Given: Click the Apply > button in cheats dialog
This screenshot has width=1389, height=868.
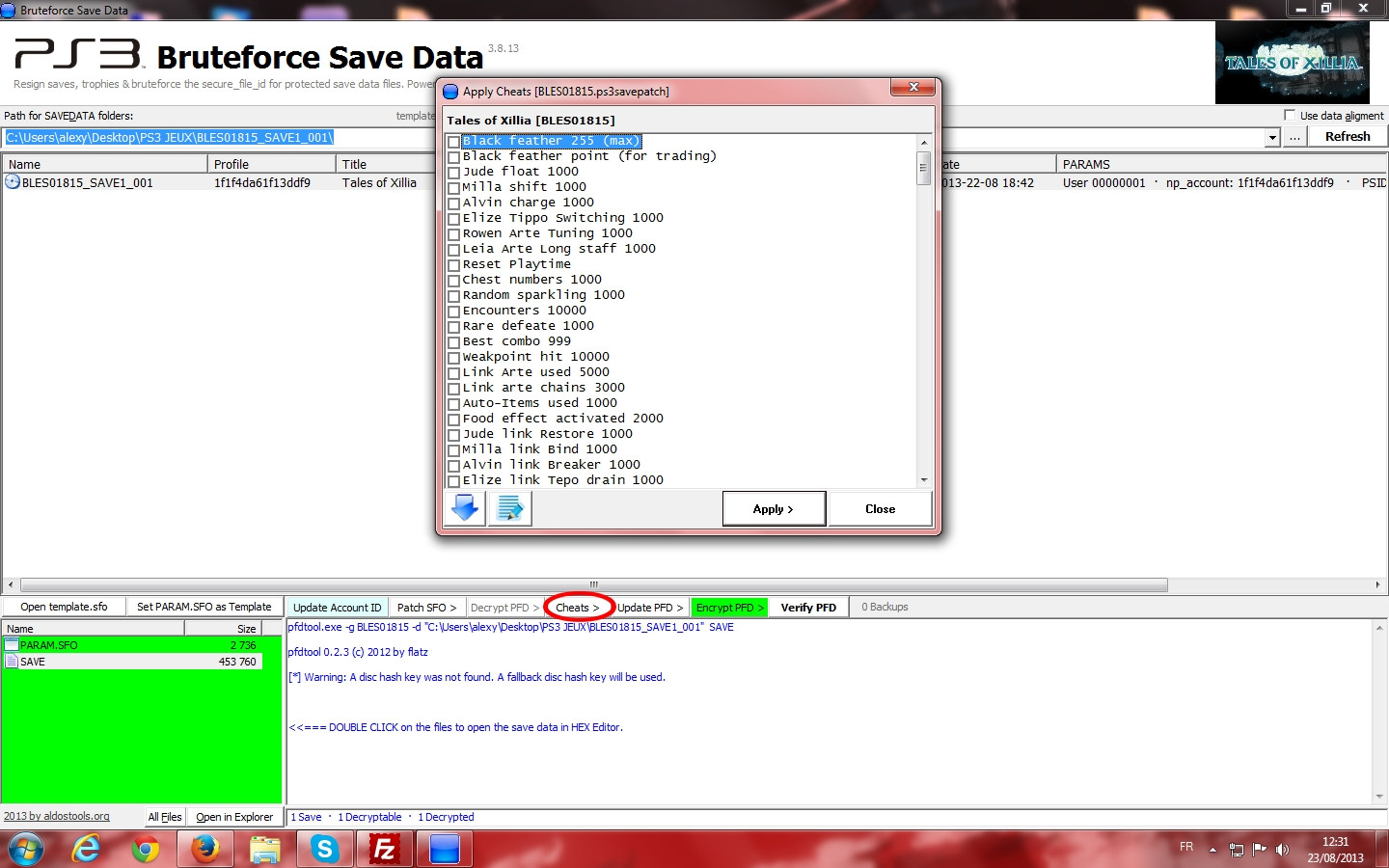Looking at the screenshot, I should tap(774, 508).
